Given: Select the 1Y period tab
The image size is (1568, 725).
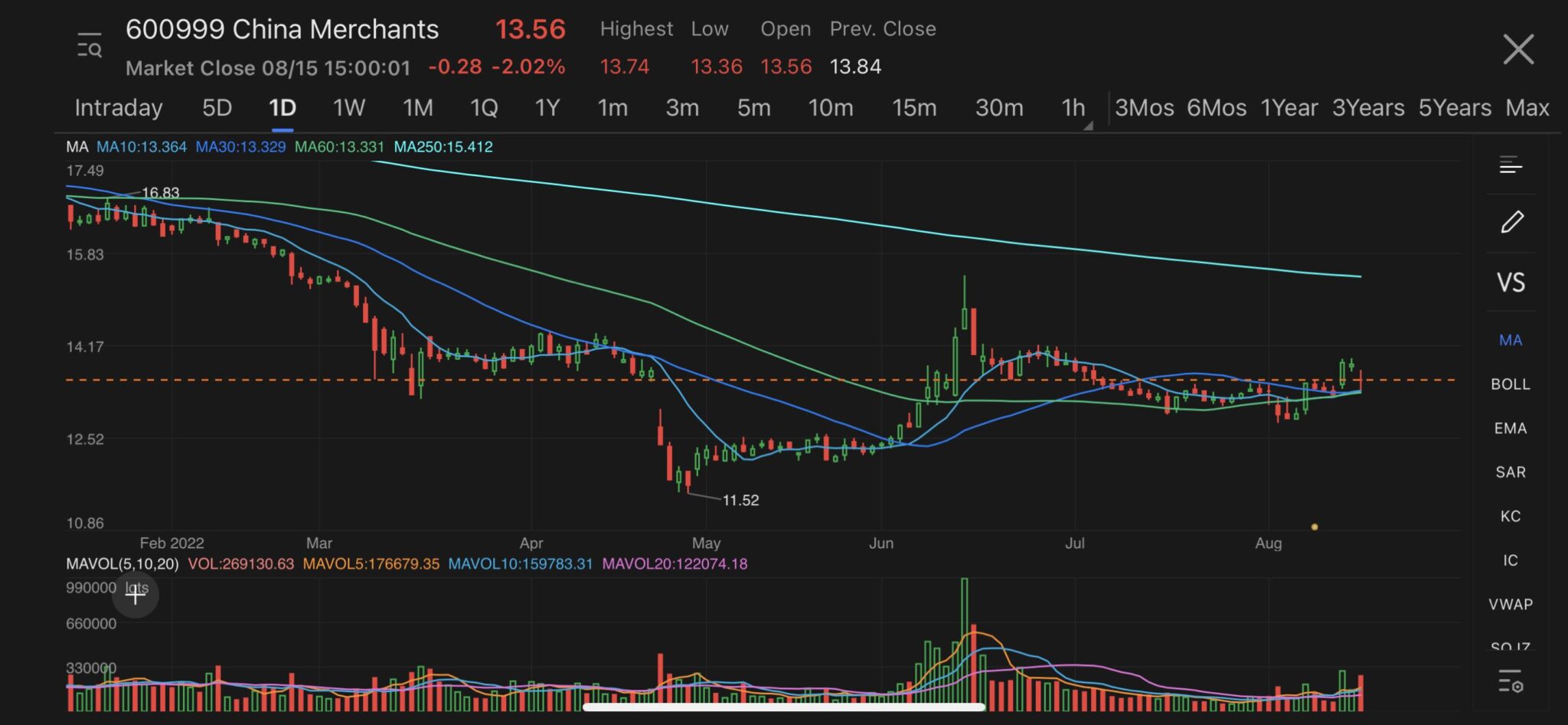Looking at the screenshot, I should (x=547, y=108).
